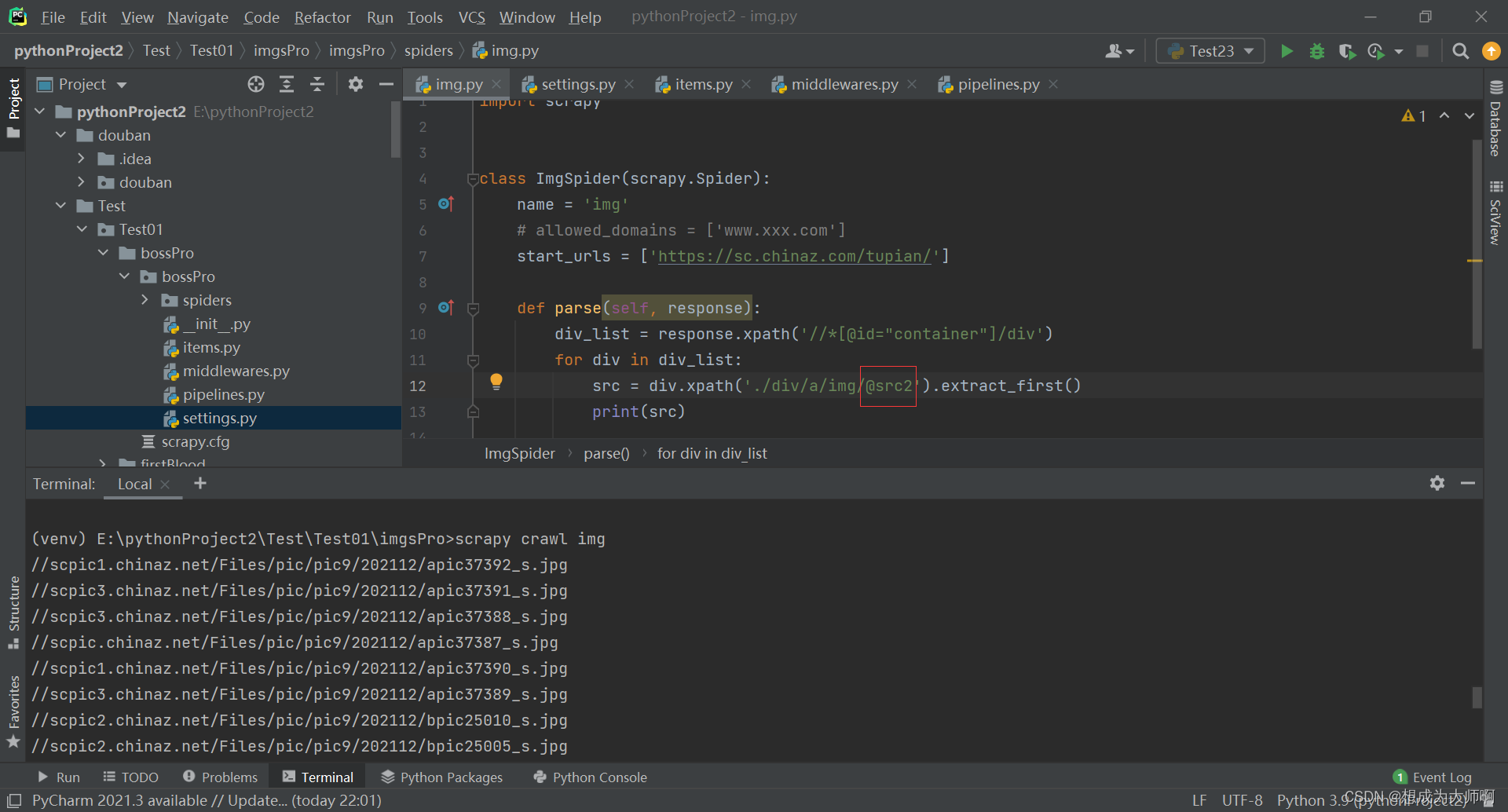Click the terminal vertical scrollbar thumb
The image size is (1508, 812).
coord(1477,697)
